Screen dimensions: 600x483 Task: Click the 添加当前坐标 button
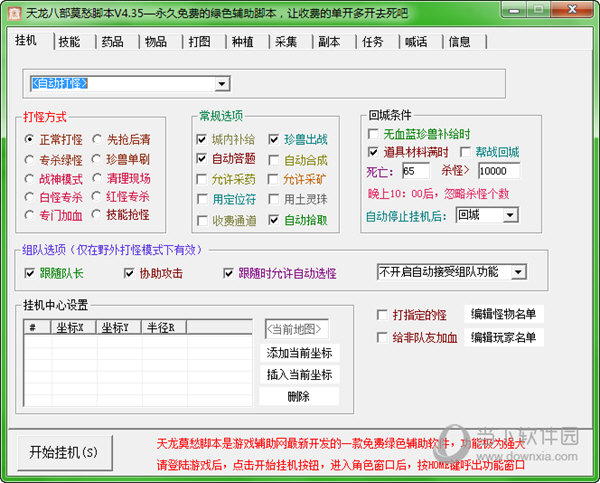pos(299,353)
